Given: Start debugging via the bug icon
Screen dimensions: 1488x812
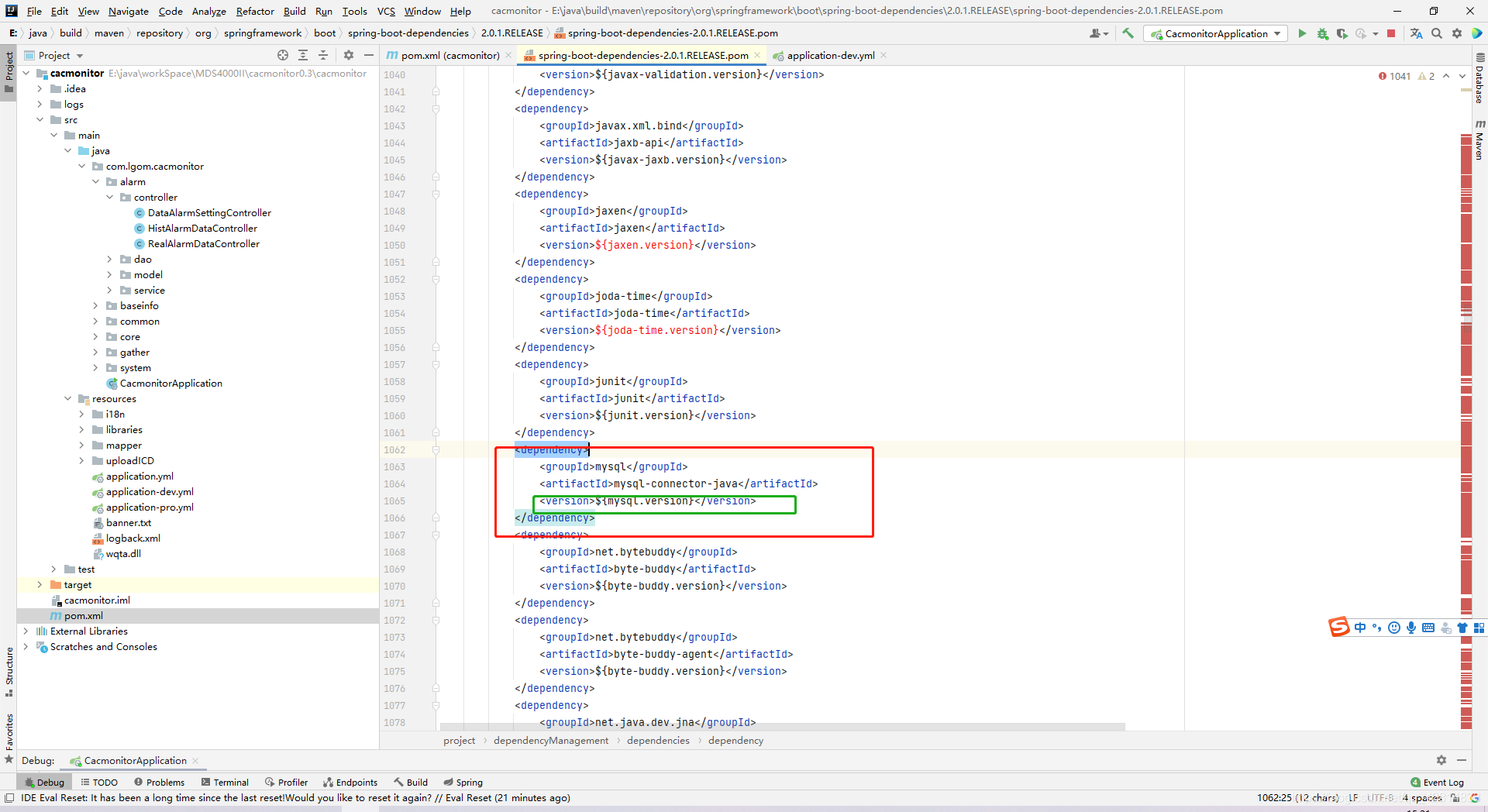Looking at the screenshot, I should (x=1322, y=33).
